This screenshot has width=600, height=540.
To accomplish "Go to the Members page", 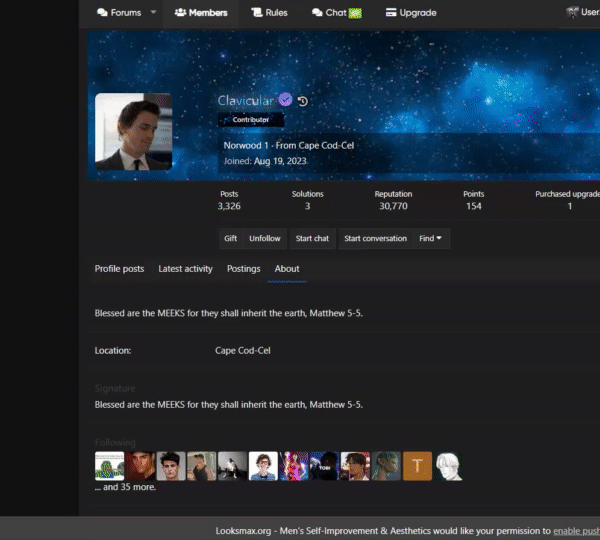I will [200, 13].
